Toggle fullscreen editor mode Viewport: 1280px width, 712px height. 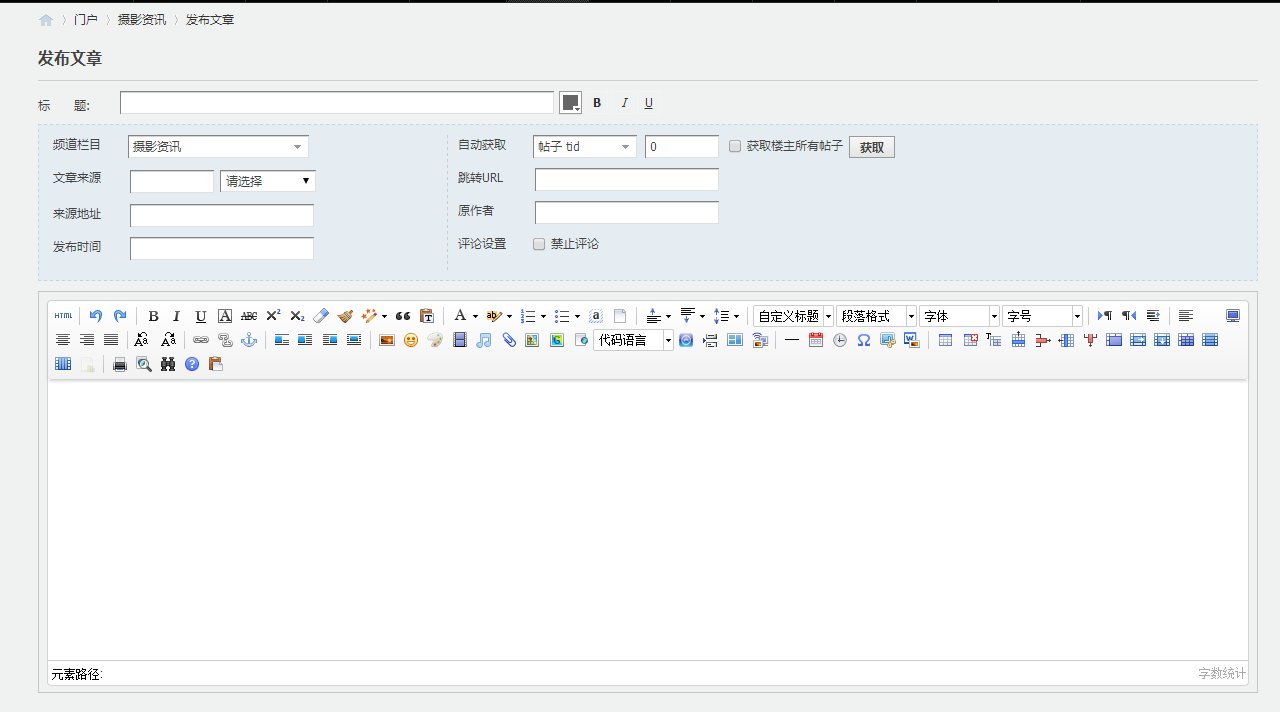[x=1233, y=316]
